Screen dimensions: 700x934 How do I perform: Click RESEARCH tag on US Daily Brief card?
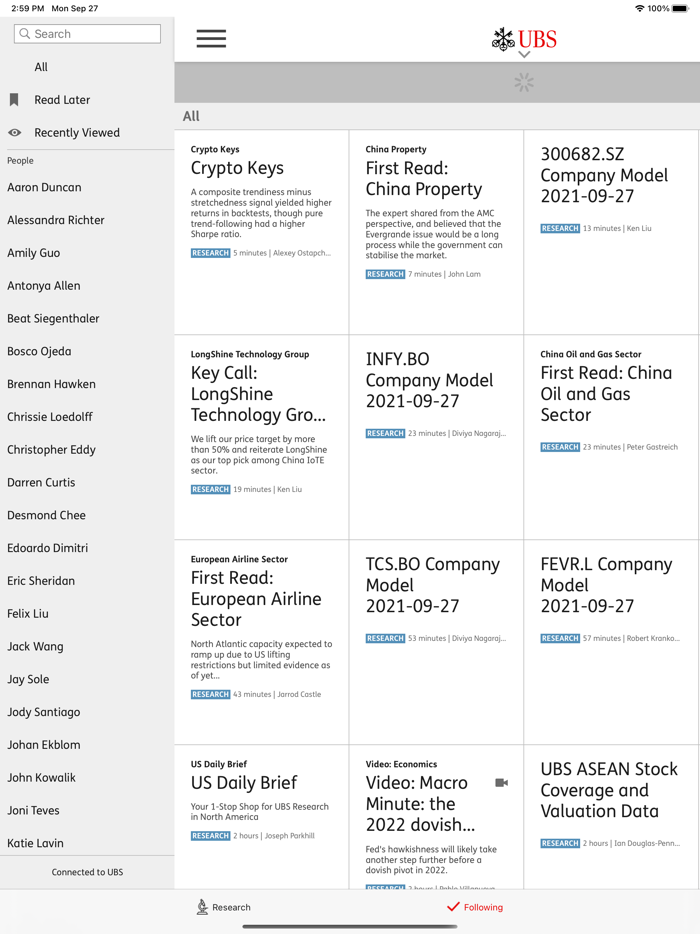[210, 836]
